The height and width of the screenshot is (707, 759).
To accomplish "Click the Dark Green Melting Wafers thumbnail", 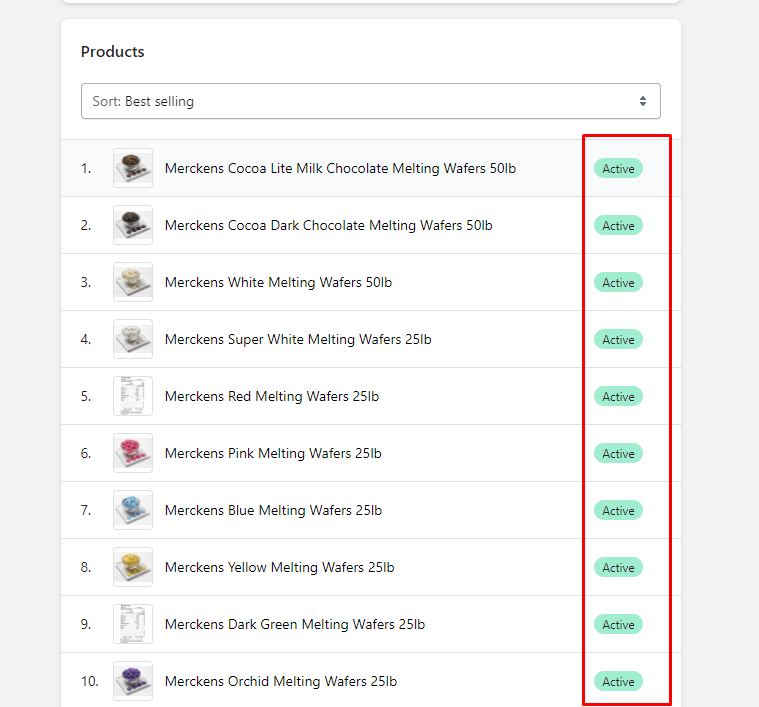I will (133, 624).
